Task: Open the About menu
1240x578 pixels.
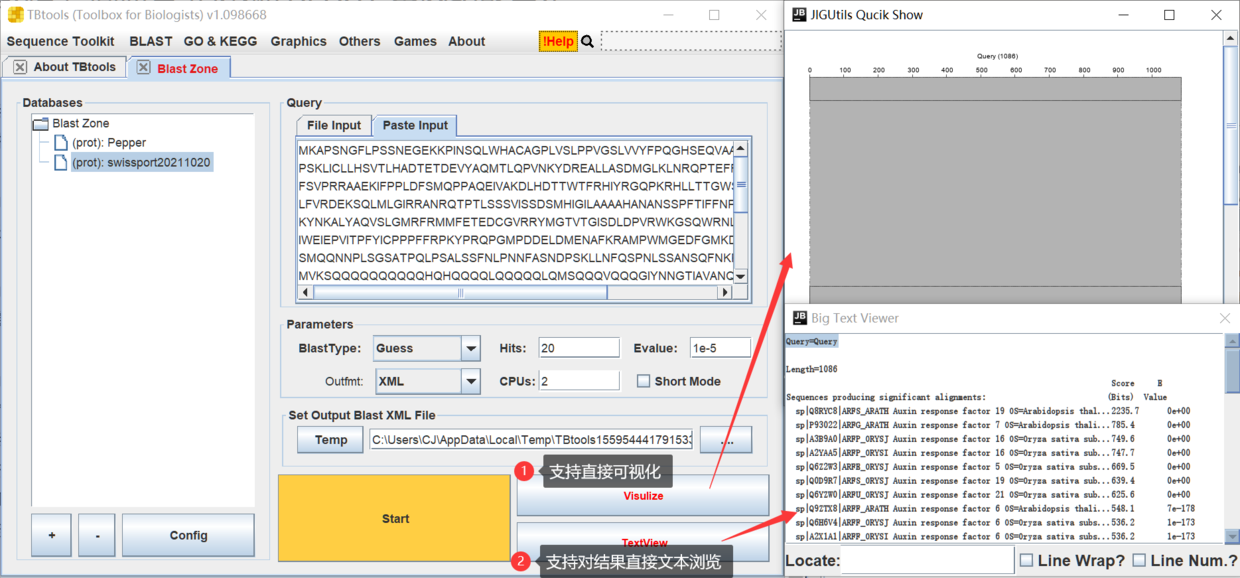Action: 466,41
